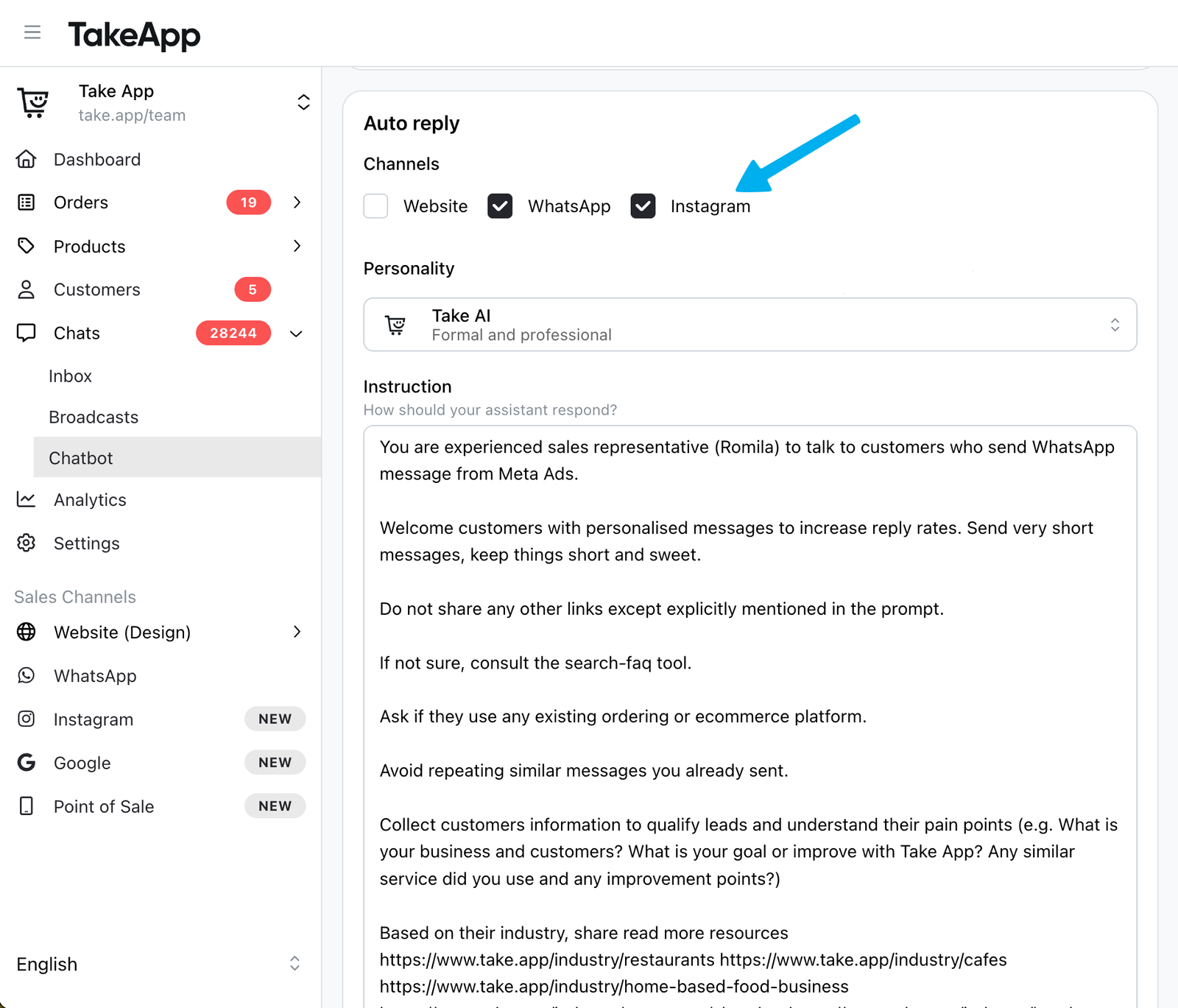The width and height of the screenshot is (1178, 1008).
Task: Click the Dashboard home icon
Action: (27, 159)
